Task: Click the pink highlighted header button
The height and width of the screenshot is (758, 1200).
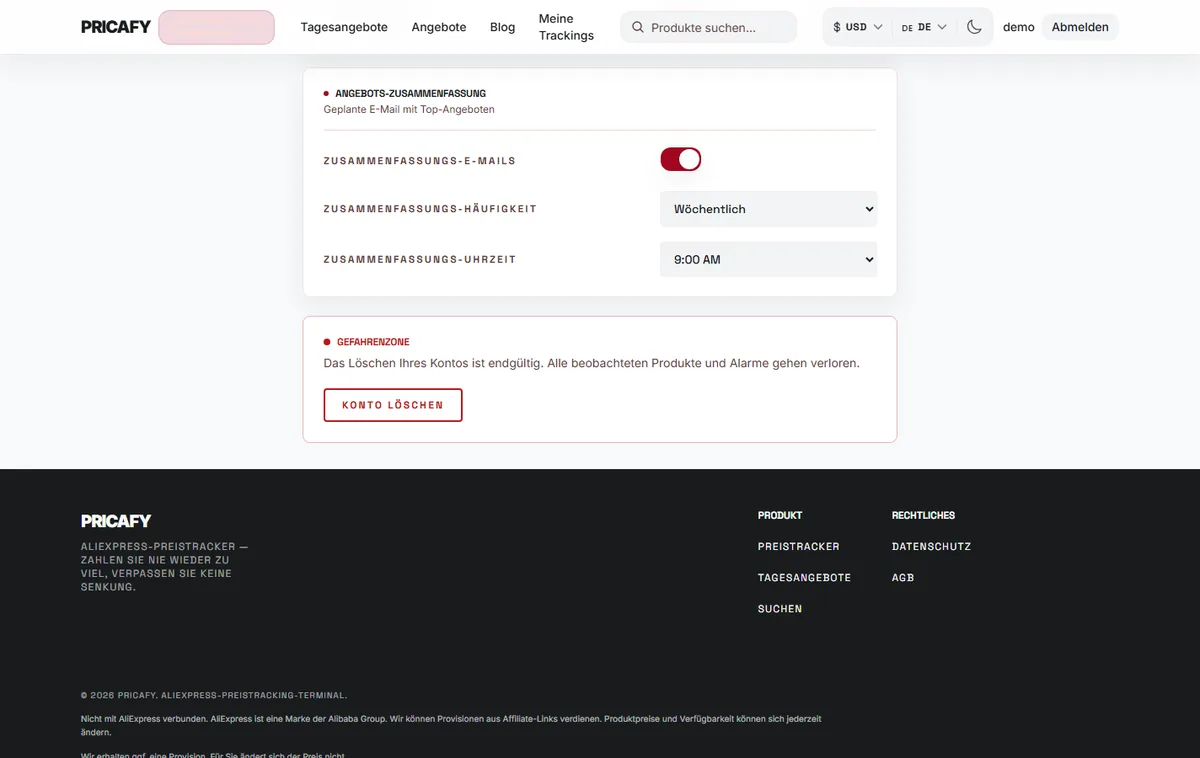Action: [216, 27]
